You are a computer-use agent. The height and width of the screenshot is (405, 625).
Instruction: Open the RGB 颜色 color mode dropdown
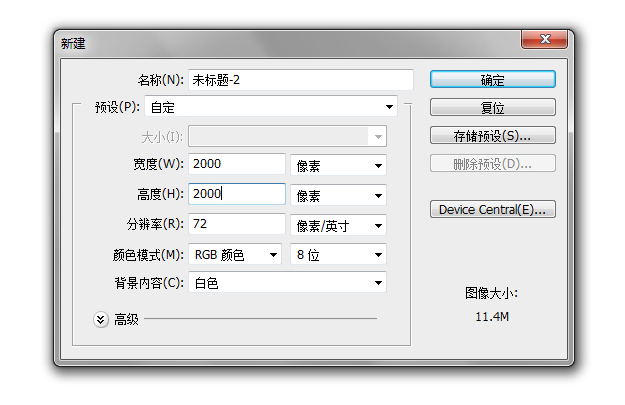pyautogui.click(x=235, y=254)
